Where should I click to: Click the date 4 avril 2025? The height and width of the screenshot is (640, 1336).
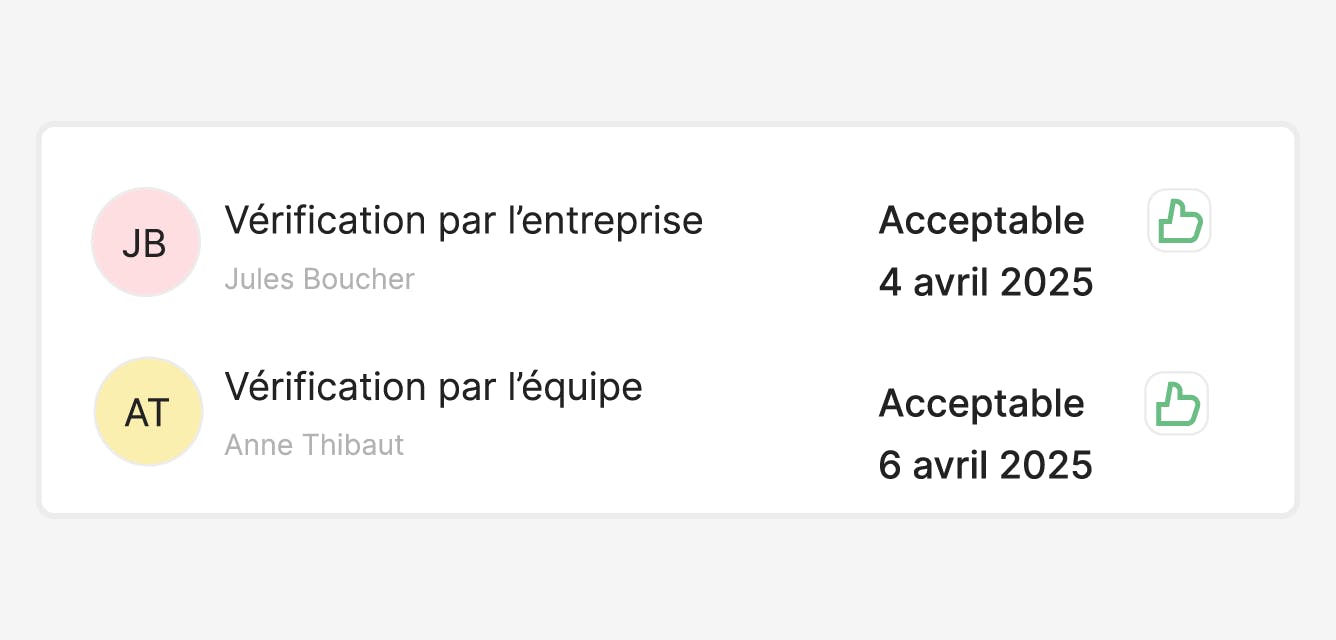point(985,283)
